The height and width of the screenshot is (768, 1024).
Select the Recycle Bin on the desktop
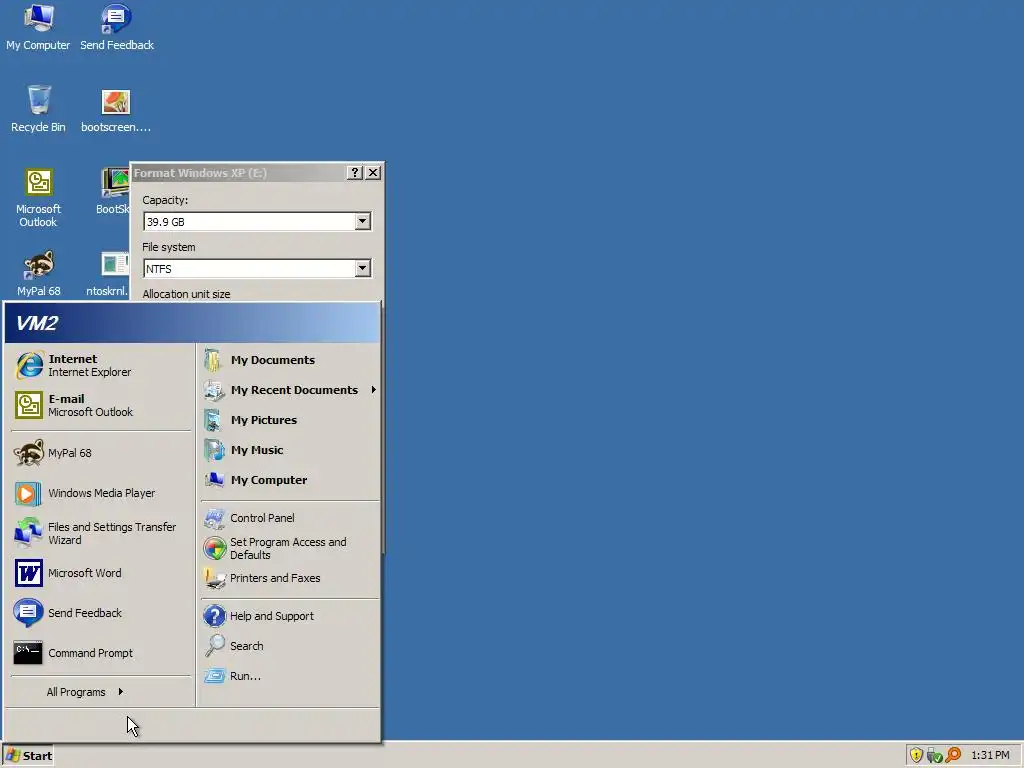pyautogui.click(x=38, y=109)
